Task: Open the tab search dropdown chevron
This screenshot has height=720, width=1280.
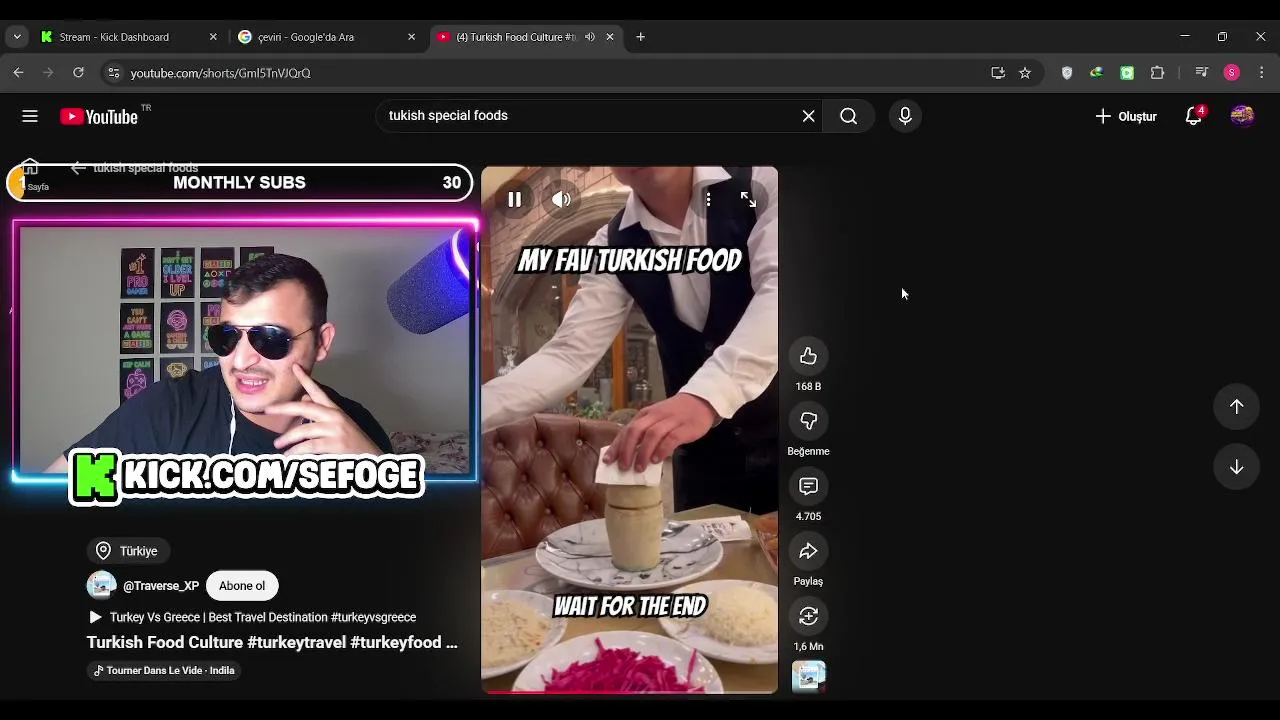Action: tap(17, 37)
